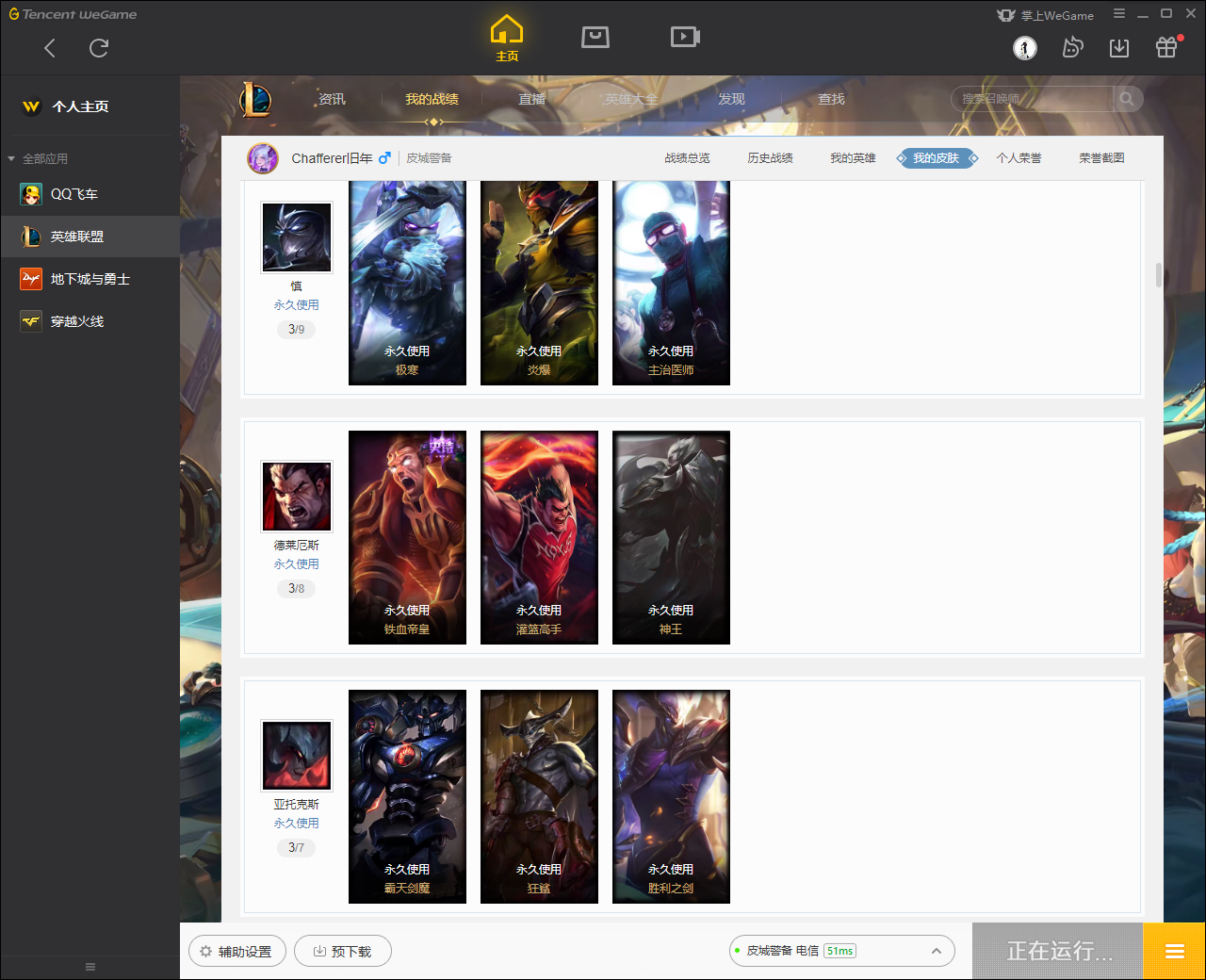Switch to 我的英雄 sub-tab
Viewport: 1206px width, 980px height.
853,158
